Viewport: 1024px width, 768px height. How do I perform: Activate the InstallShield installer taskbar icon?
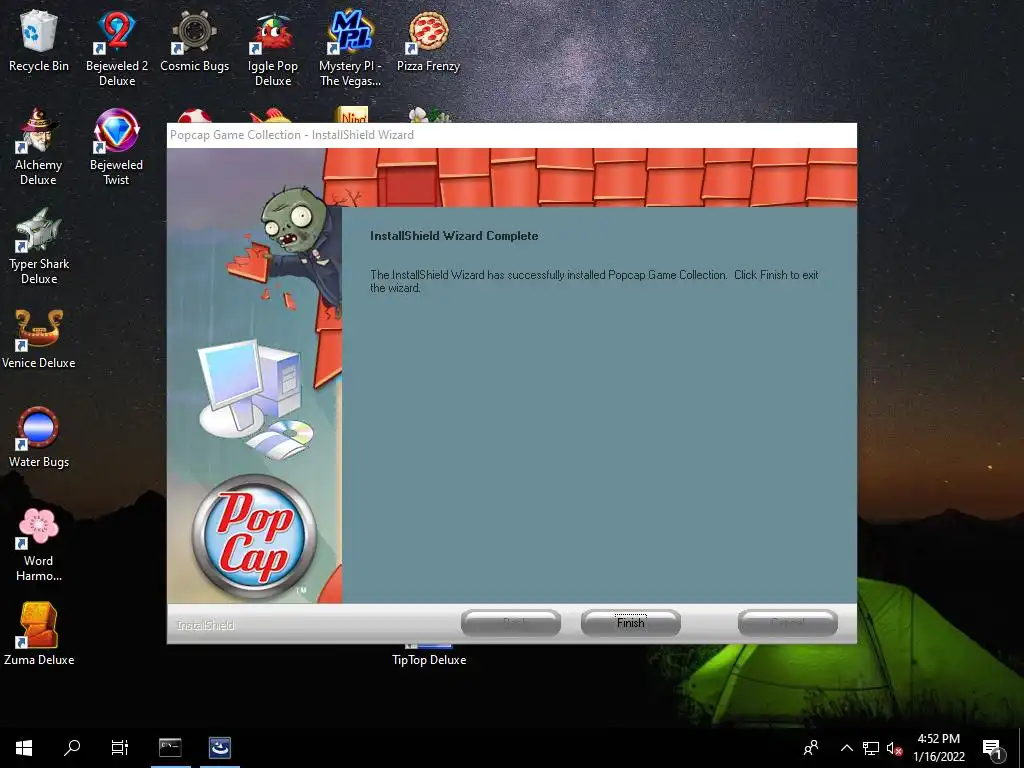(x=220, y=748)
